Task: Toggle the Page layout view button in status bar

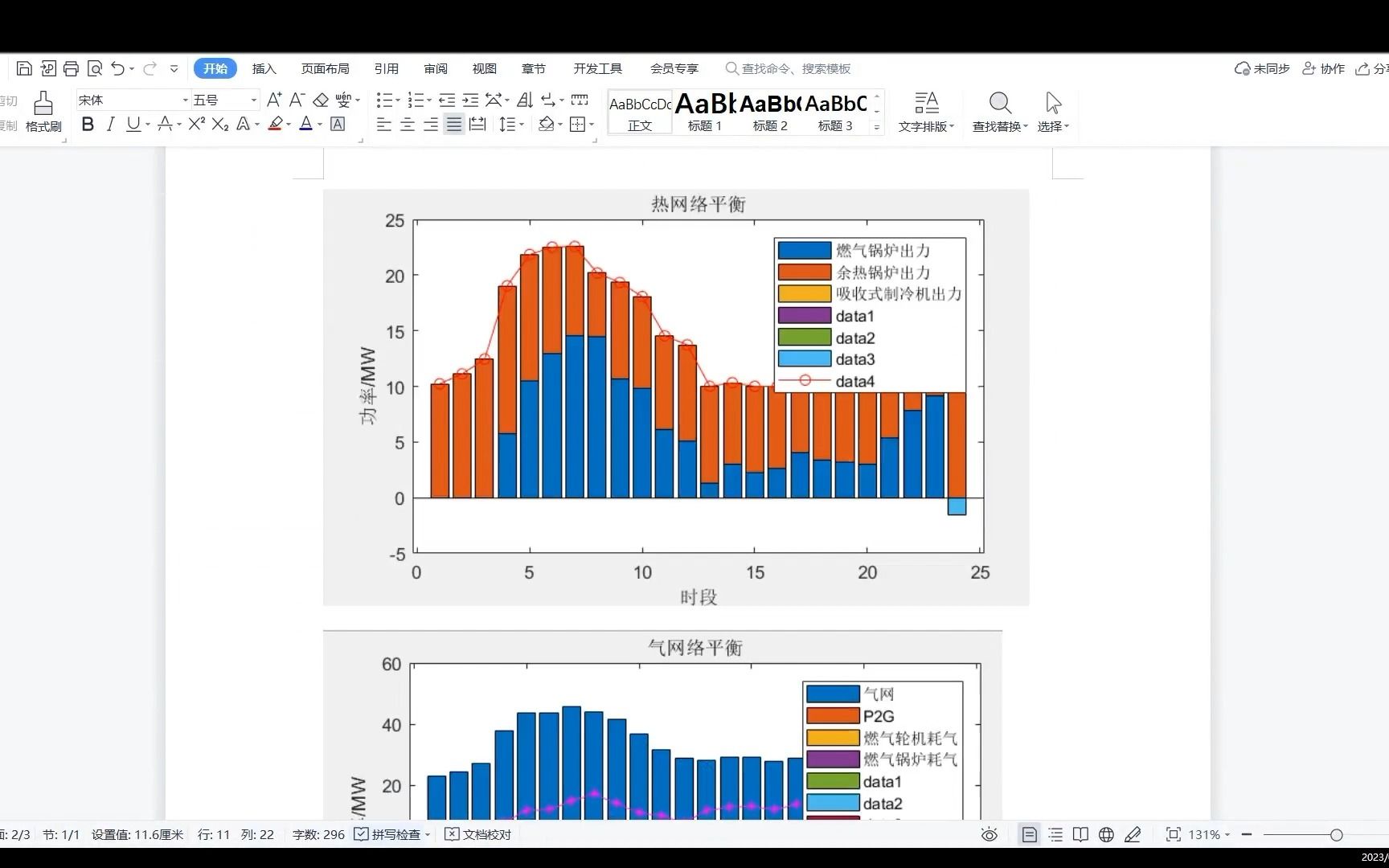Action: (x=1029, y=834)
